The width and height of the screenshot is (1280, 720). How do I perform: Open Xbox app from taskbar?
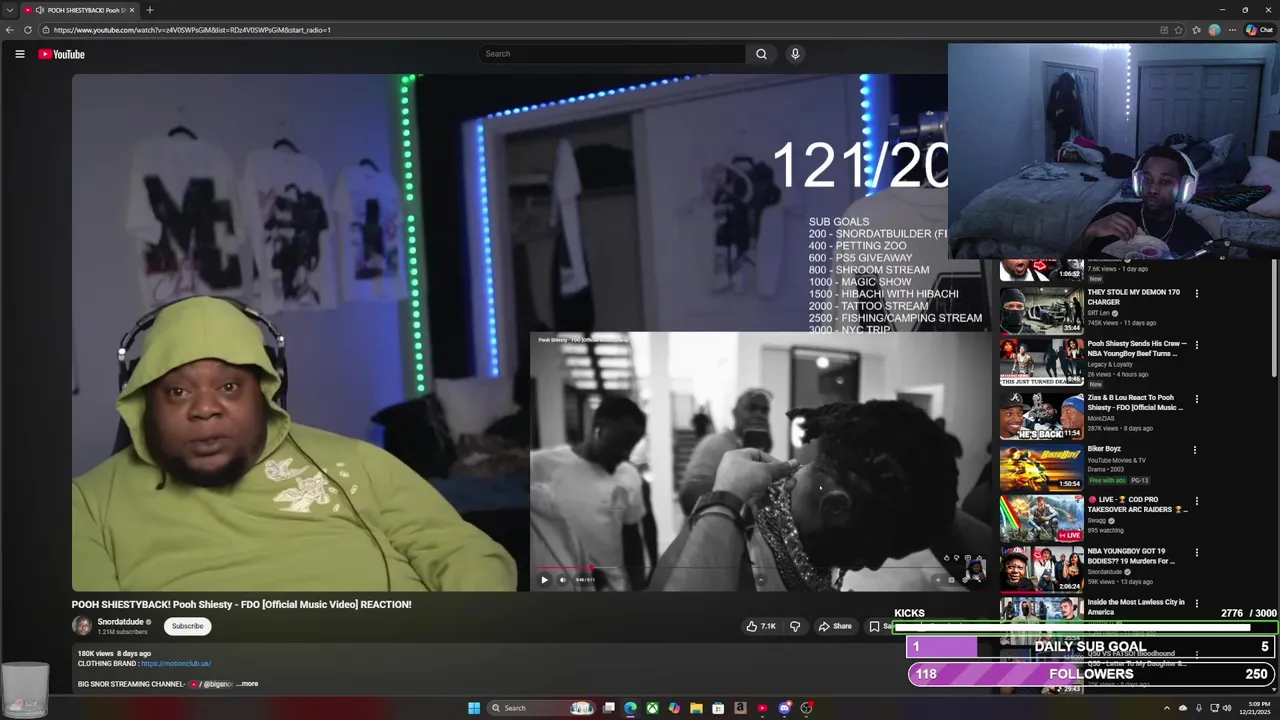[652, 708]
